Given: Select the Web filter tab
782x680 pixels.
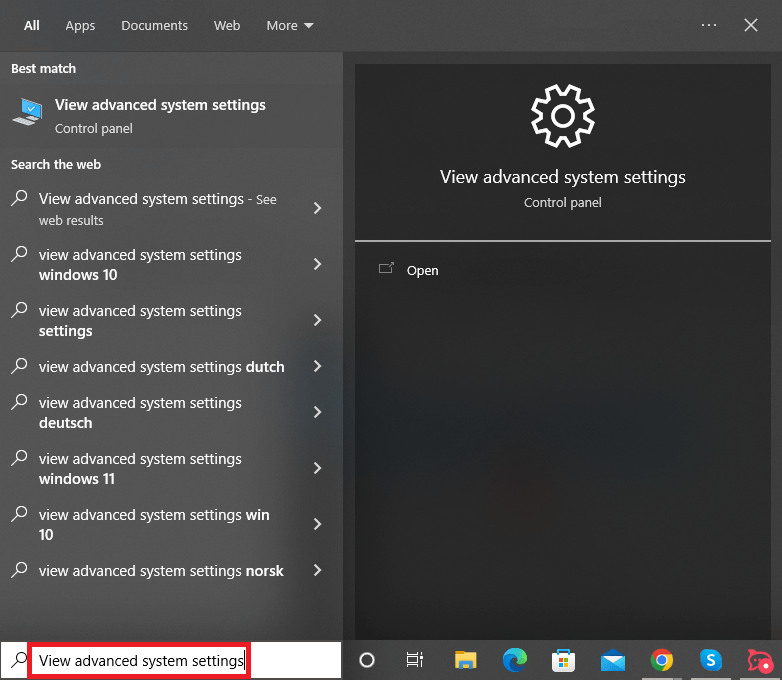Looking at the screenshot, I should pyautogui.click(x=227, y=25).
